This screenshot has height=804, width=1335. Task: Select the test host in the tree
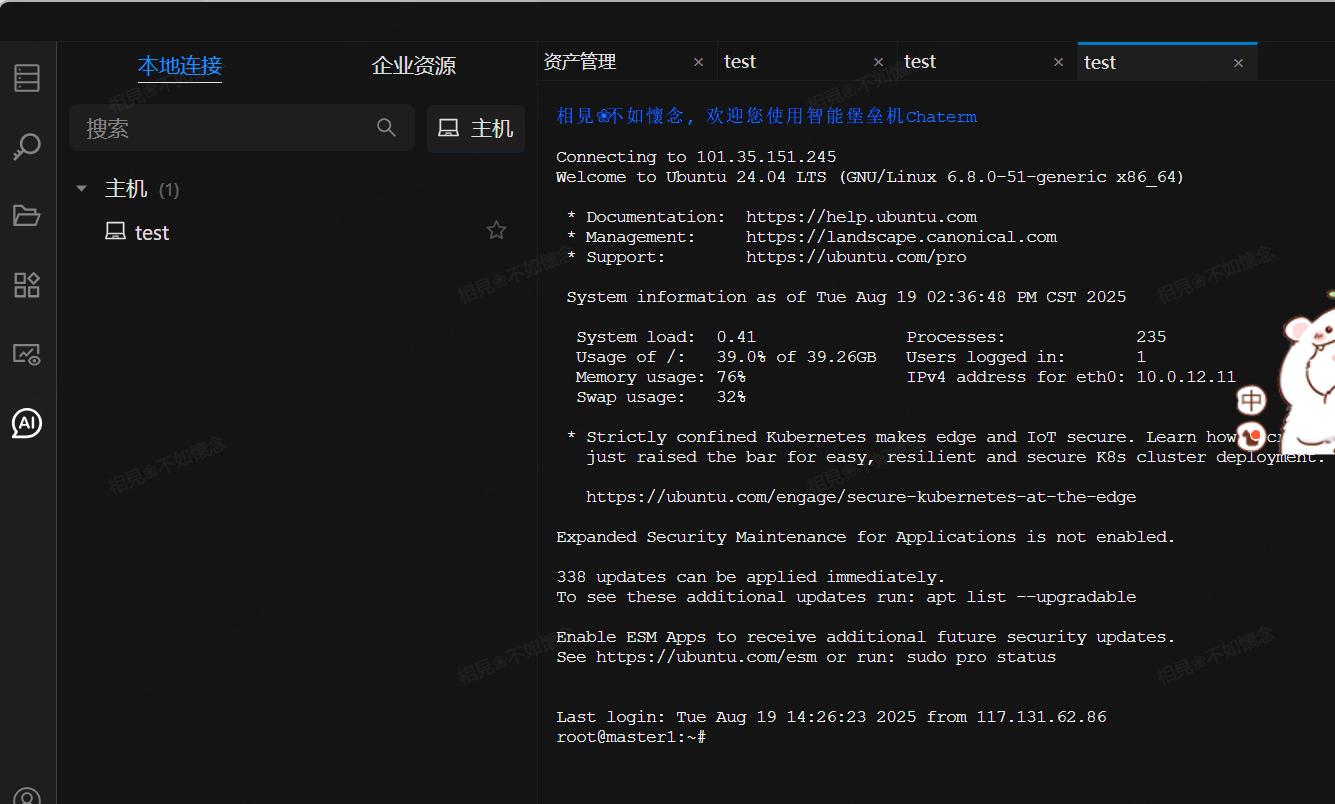pos(152,233)
